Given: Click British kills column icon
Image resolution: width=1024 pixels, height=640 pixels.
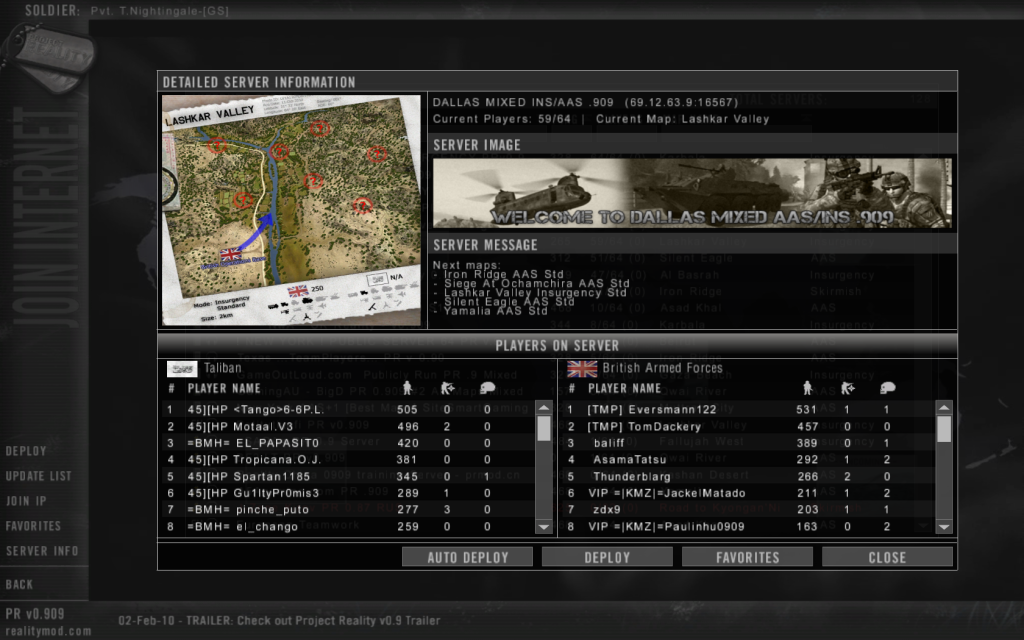Looking at the screenshot, I should point(847,388).
